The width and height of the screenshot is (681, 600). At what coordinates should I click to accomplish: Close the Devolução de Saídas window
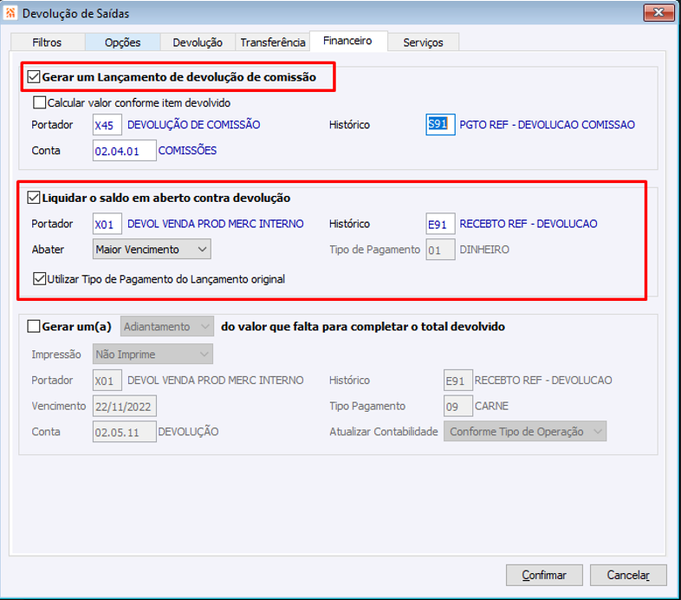tap(658, 13)
